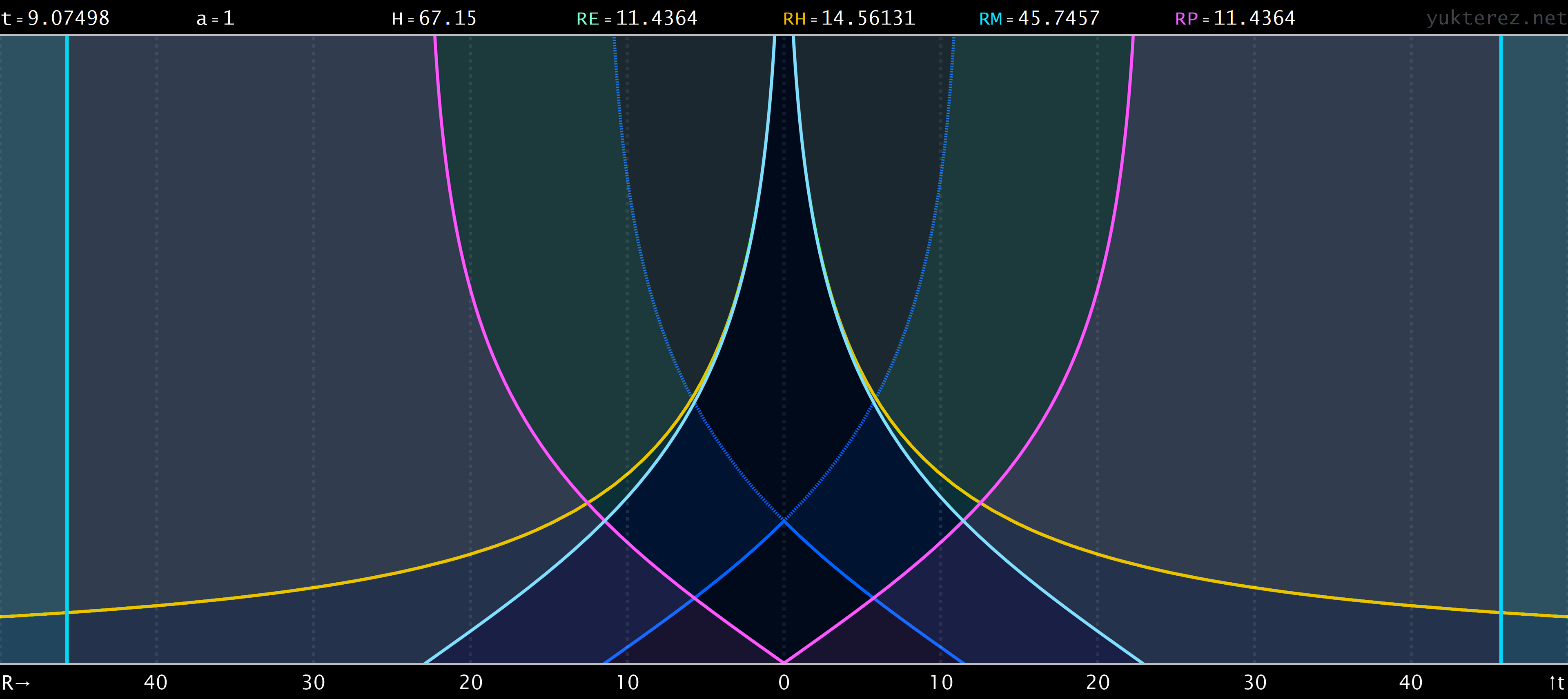Click the RM = 45.7457 readout
1568x699 pixels.
pyautogui.click(x=1039, y=18)
